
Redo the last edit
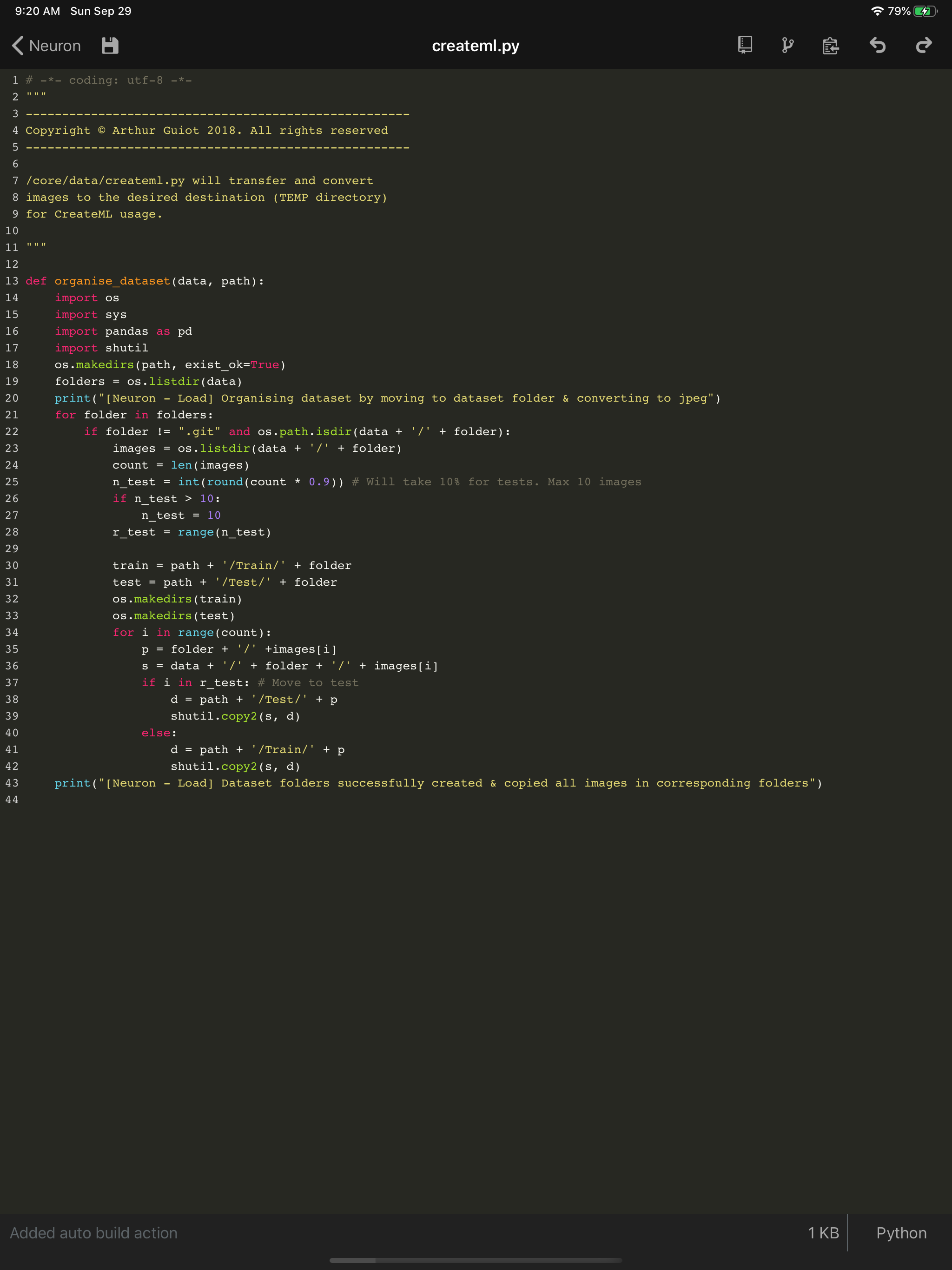[923, 46]
